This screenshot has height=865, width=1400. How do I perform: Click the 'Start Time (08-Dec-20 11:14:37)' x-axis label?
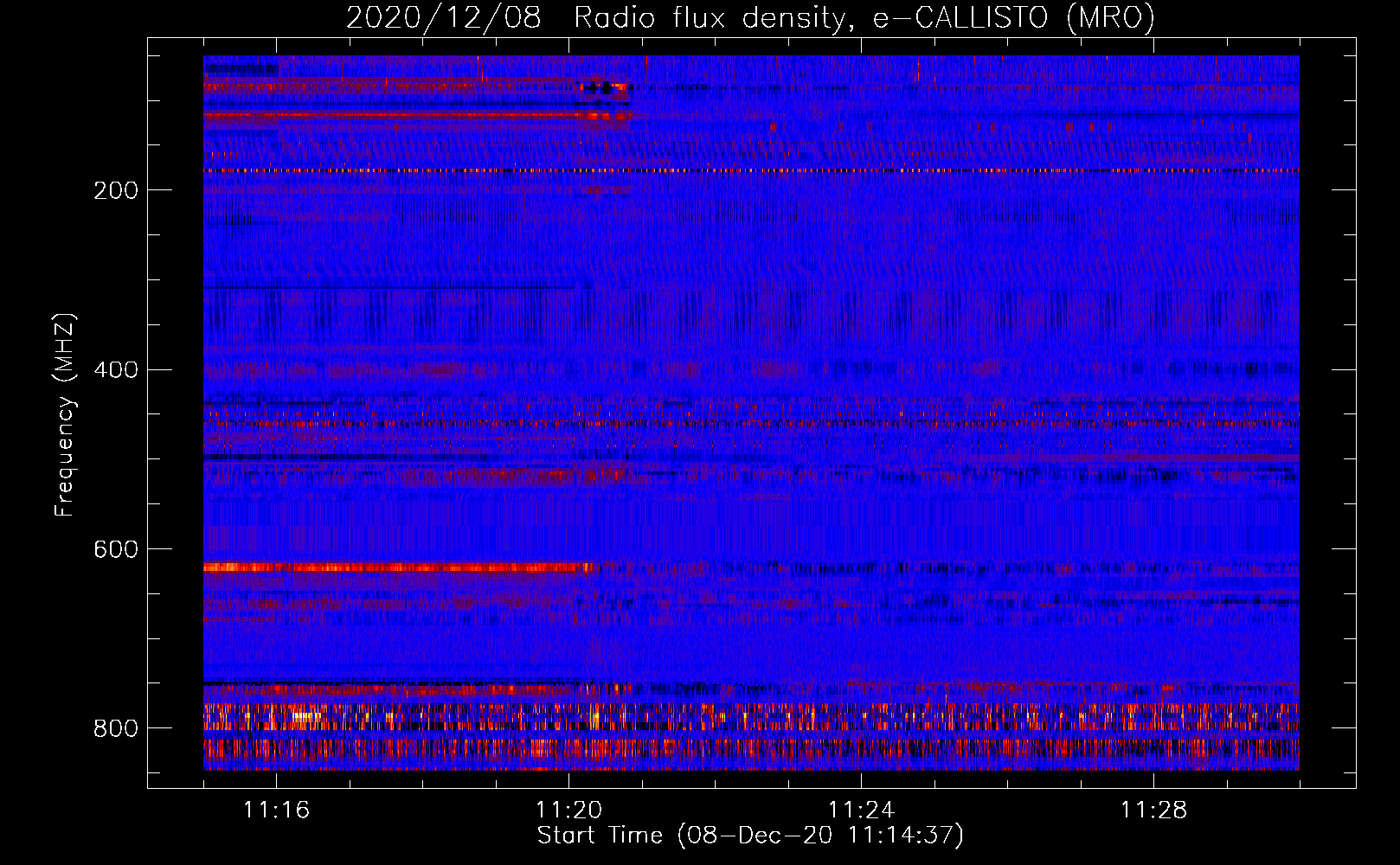[x=750, y=836]
